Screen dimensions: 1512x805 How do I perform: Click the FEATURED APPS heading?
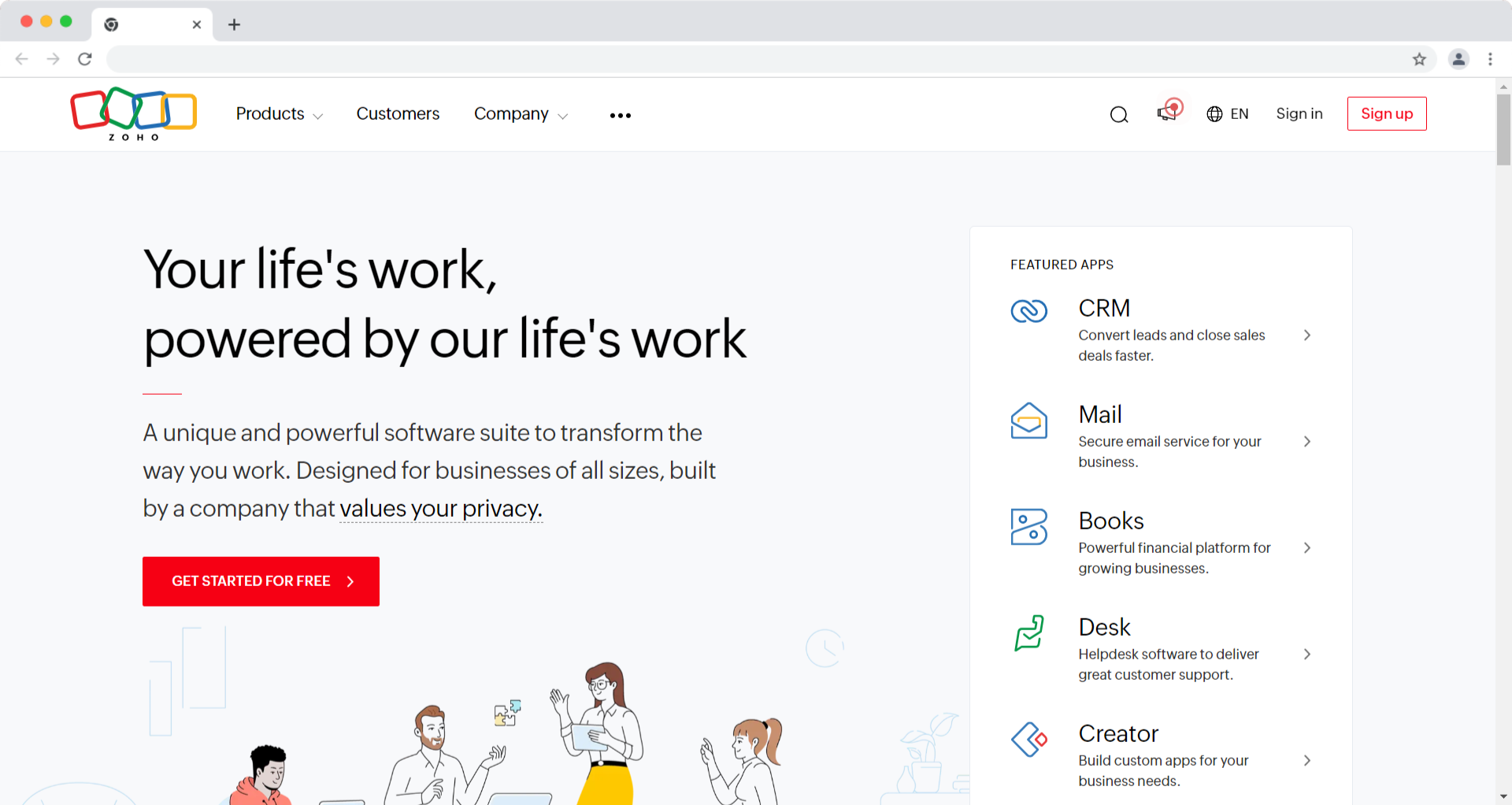point(1062,265)
